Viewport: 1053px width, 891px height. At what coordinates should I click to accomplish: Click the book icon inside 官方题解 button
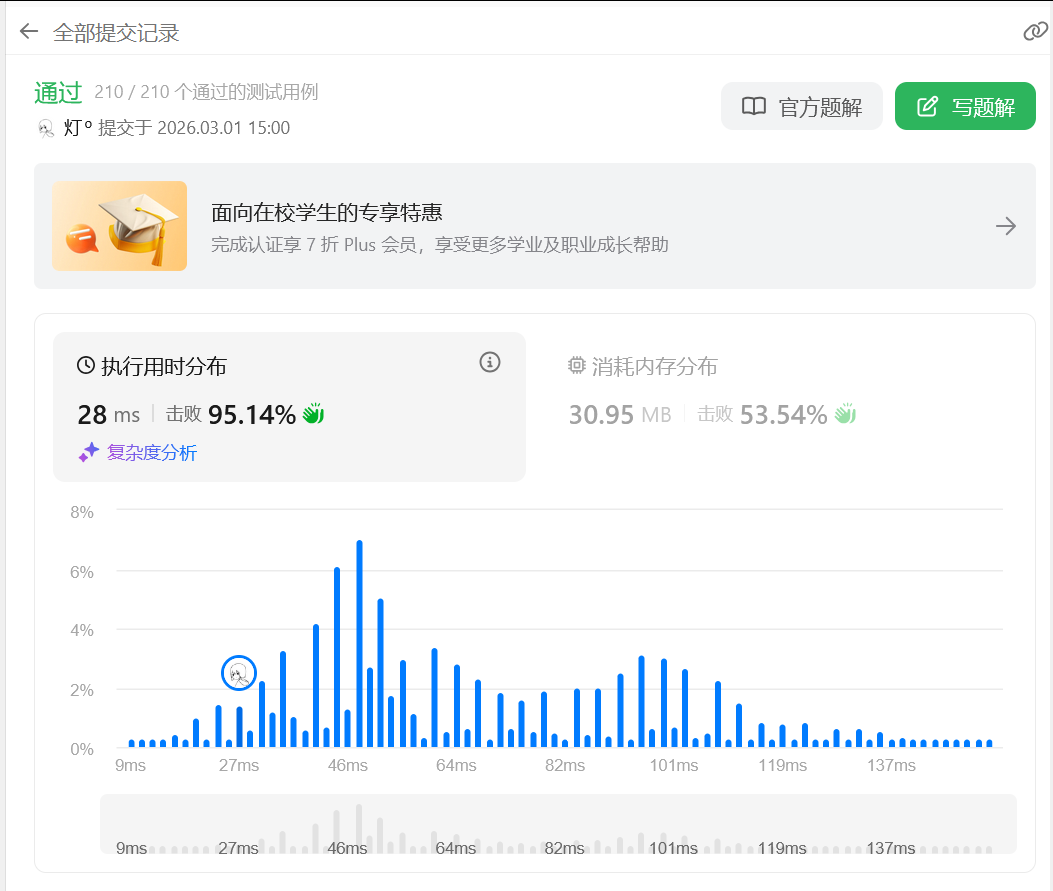point(753,106)
